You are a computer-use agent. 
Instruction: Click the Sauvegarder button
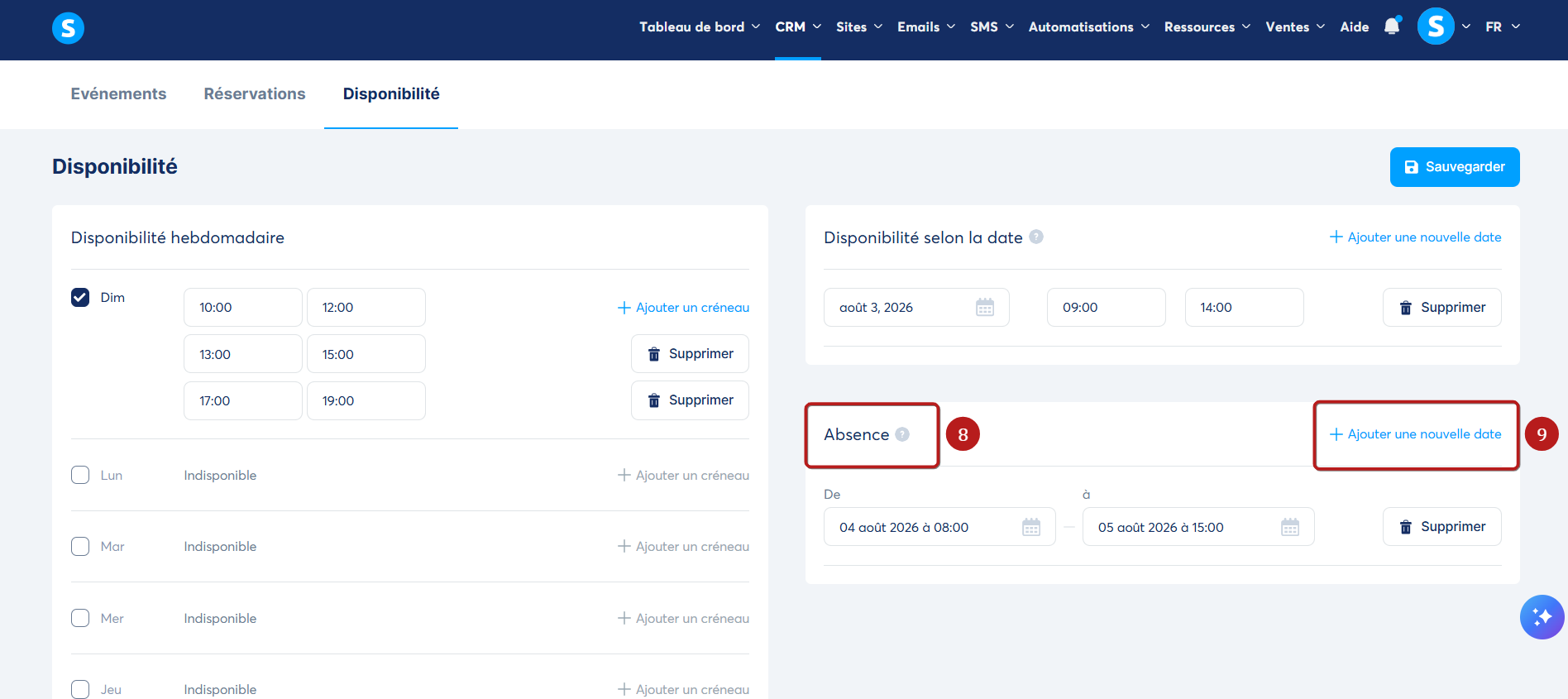pos(1455,167)
